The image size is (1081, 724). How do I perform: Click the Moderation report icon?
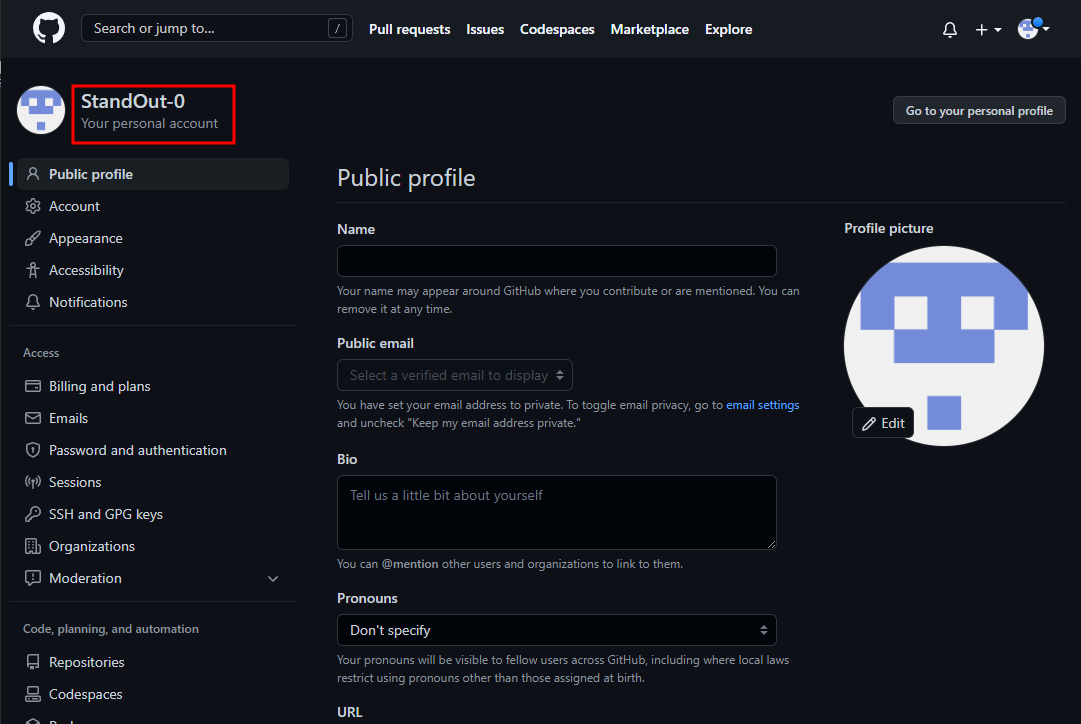coord(32,578)
